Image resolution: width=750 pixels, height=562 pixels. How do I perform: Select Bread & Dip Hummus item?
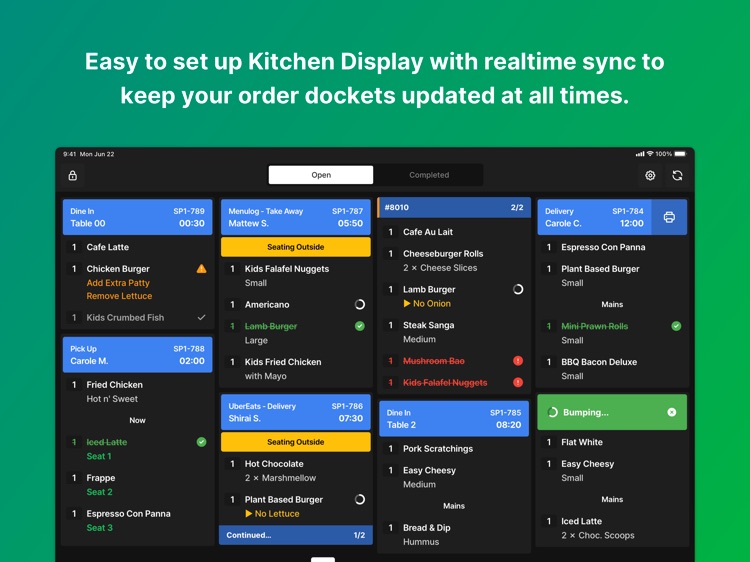pos(454,535)
